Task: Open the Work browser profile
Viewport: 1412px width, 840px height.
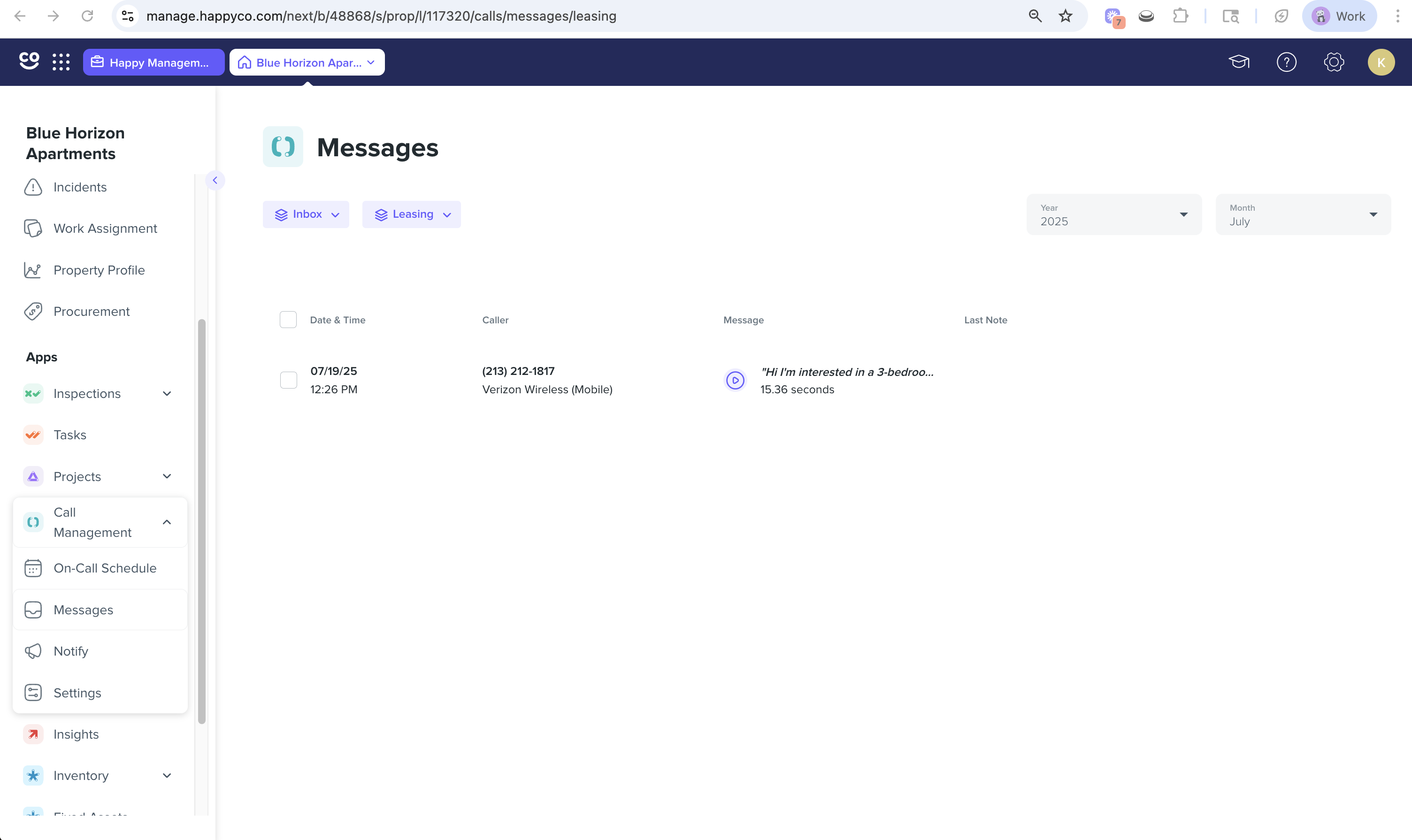Action: 1339,16
